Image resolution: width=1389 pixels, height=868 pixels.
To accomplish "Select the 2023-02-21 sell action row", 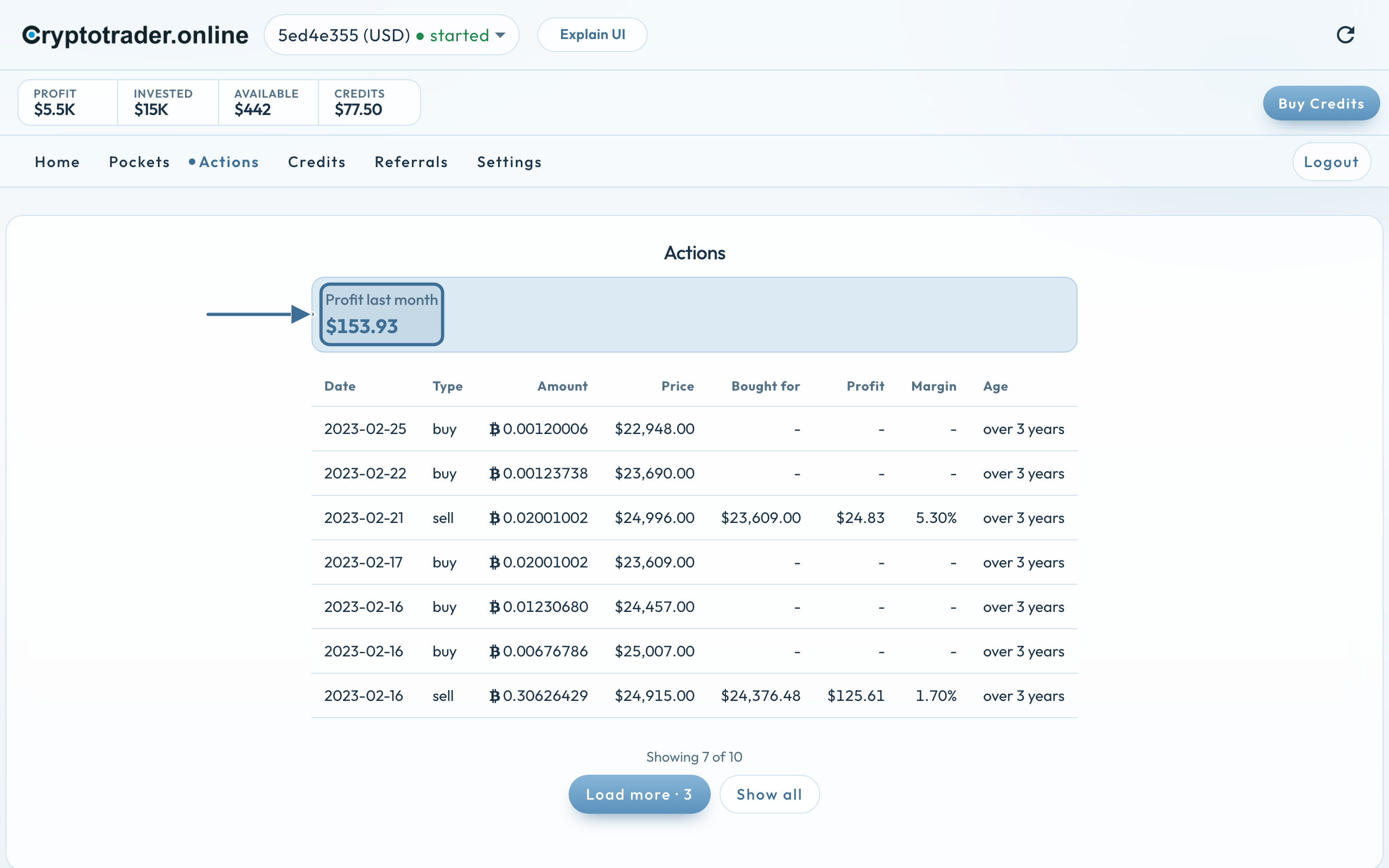I will (694, 518).
